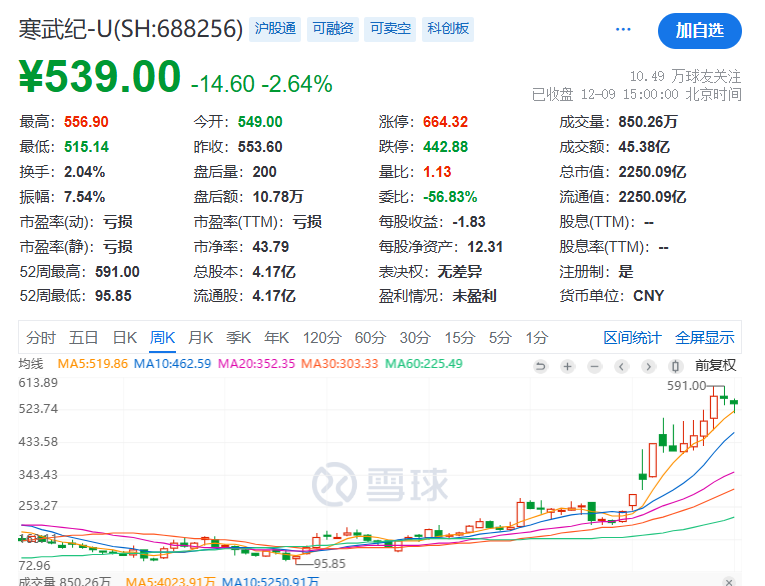Click the 今开 value 549.00

pos(260,121)
